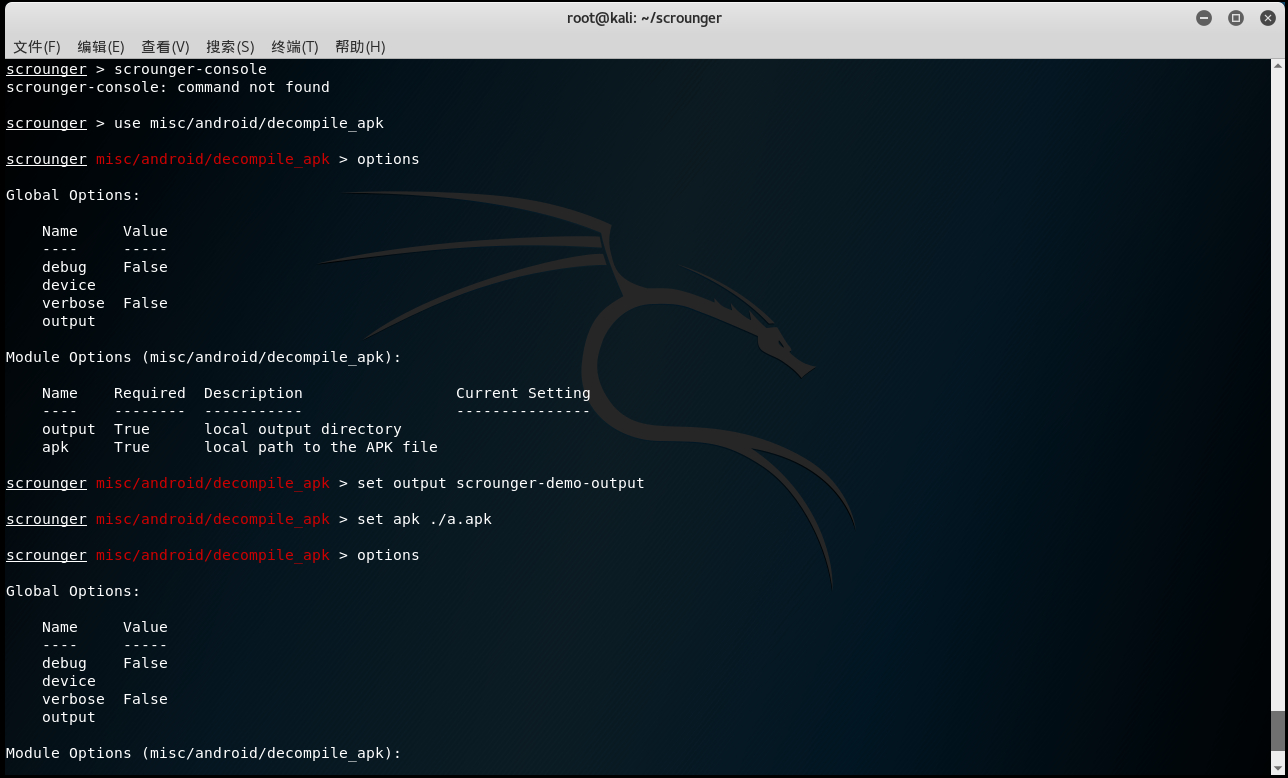Click 'local path to the APK file'
This screenshot has width=1288, height=778.
click(x=321, y=447)
